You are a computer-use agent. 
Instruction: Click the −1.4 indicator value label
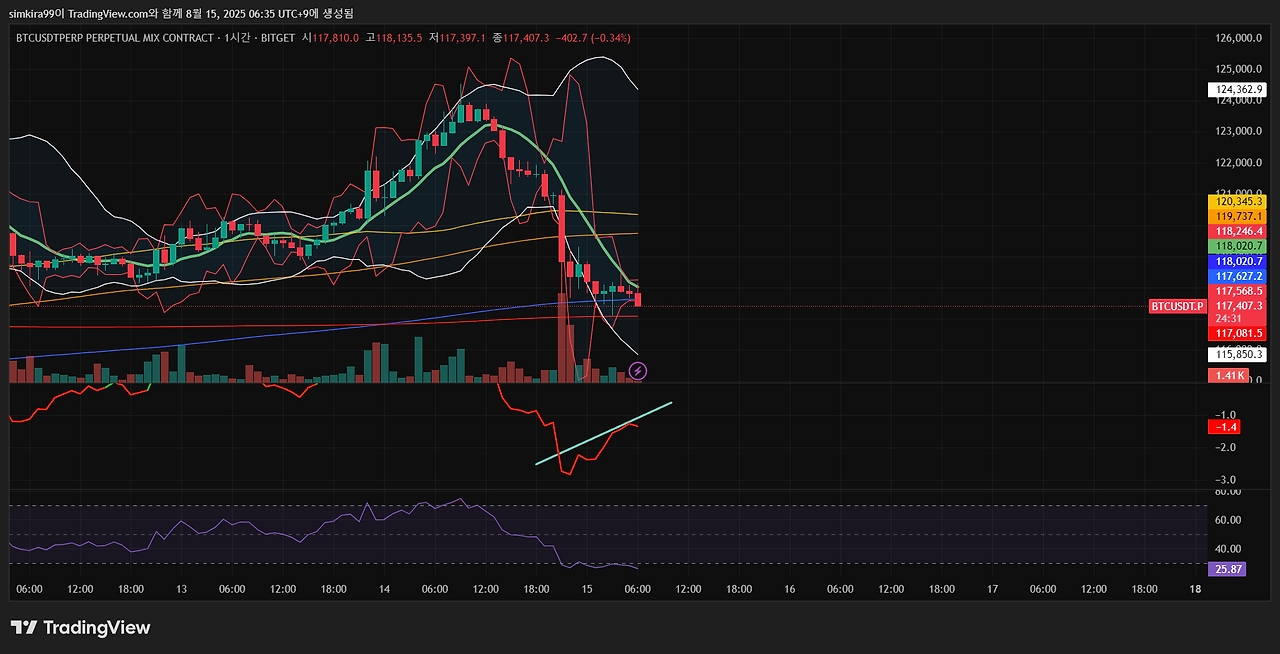coord(1224,427)
